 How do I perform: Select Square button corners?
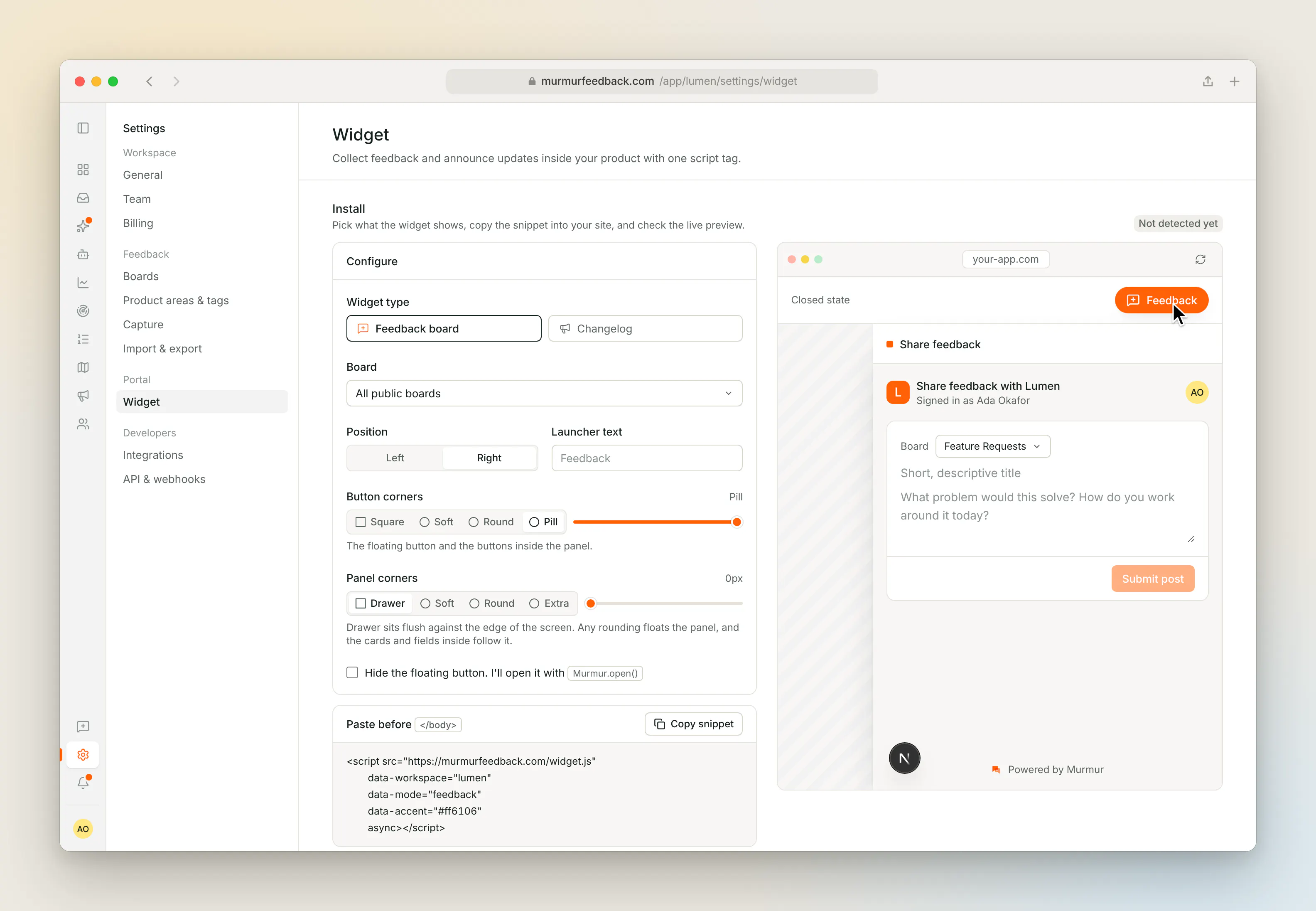tap(380, 522)
